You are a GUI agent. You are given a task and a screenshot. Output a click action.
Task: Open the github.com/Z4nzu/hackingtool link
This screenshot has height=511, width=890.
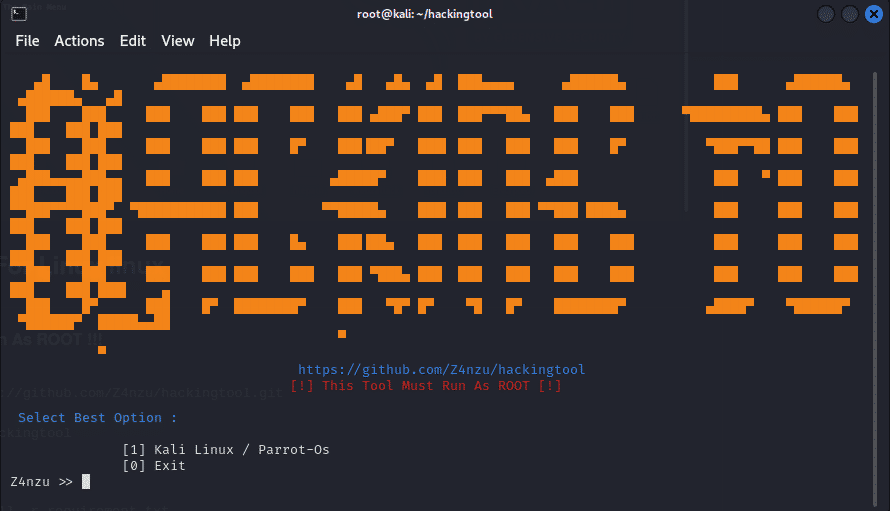(442, 370)
